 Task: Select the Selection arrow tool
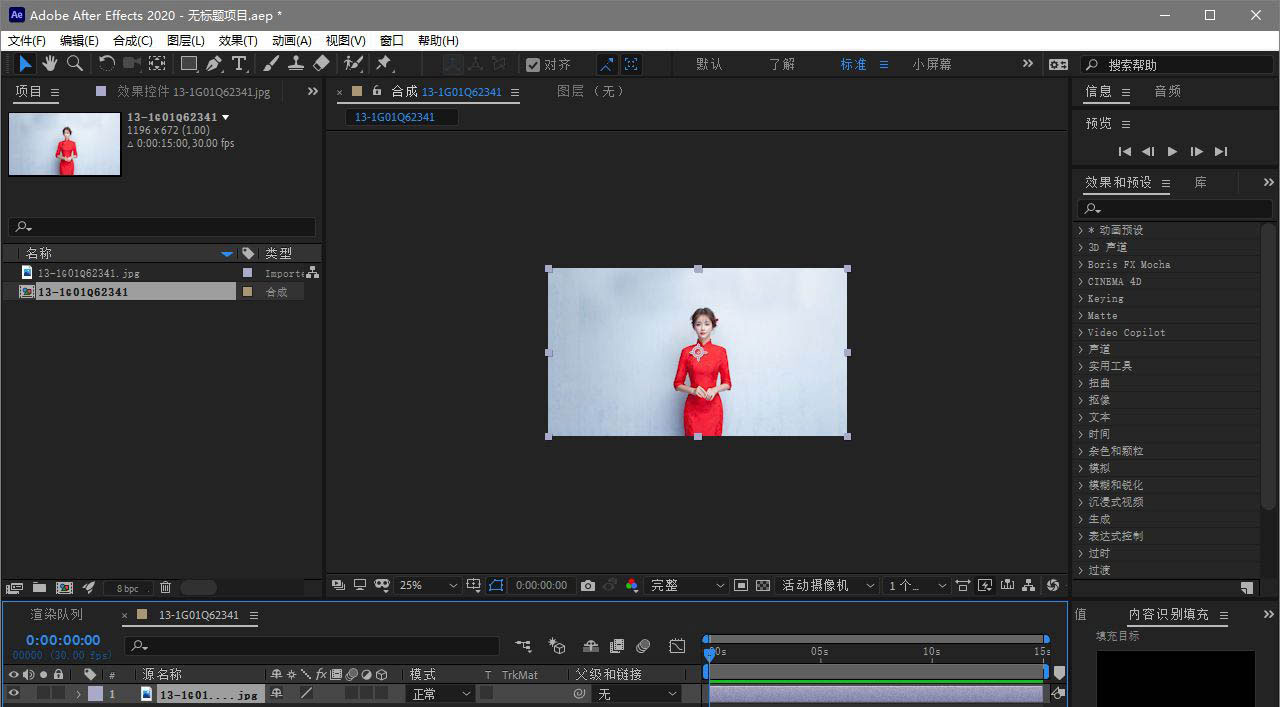point(25,64)
